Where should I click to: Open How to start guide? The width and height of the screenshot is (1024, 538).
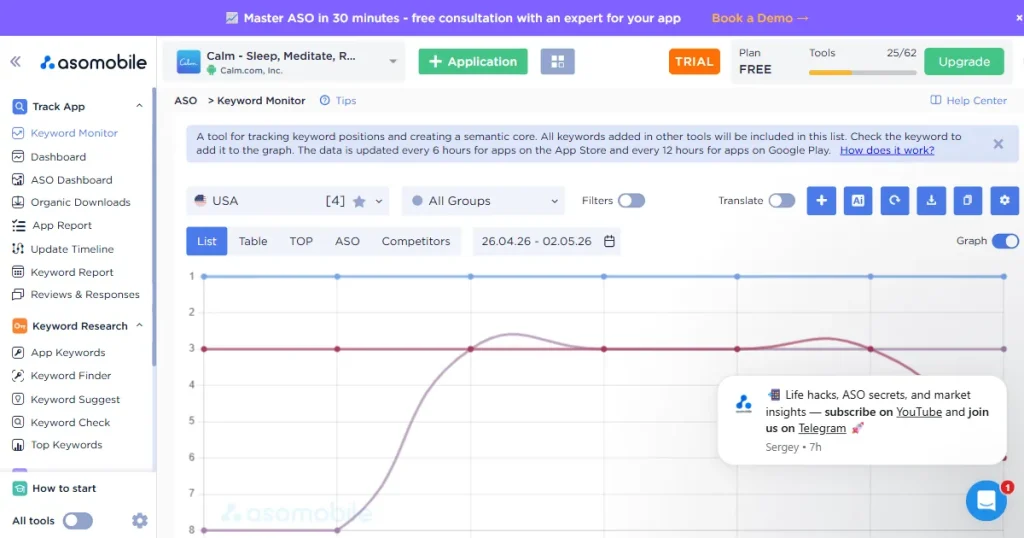click(64, 488)
